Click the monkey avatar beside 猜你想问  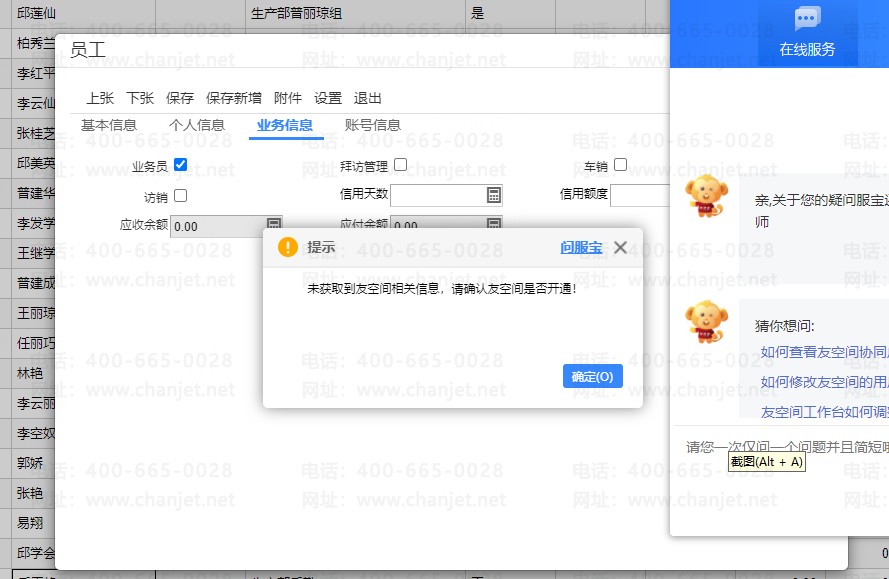pyautogui.click(x=706, y=322)
